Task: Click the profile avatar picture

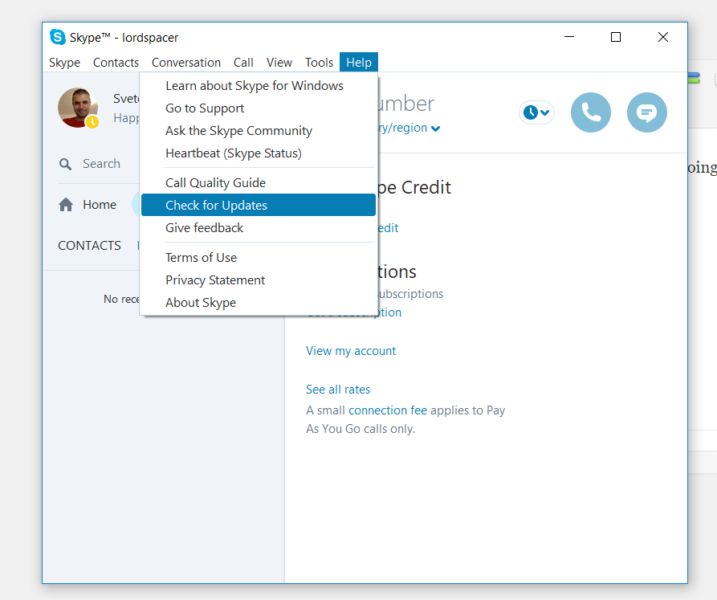Action: pos(78,108)
